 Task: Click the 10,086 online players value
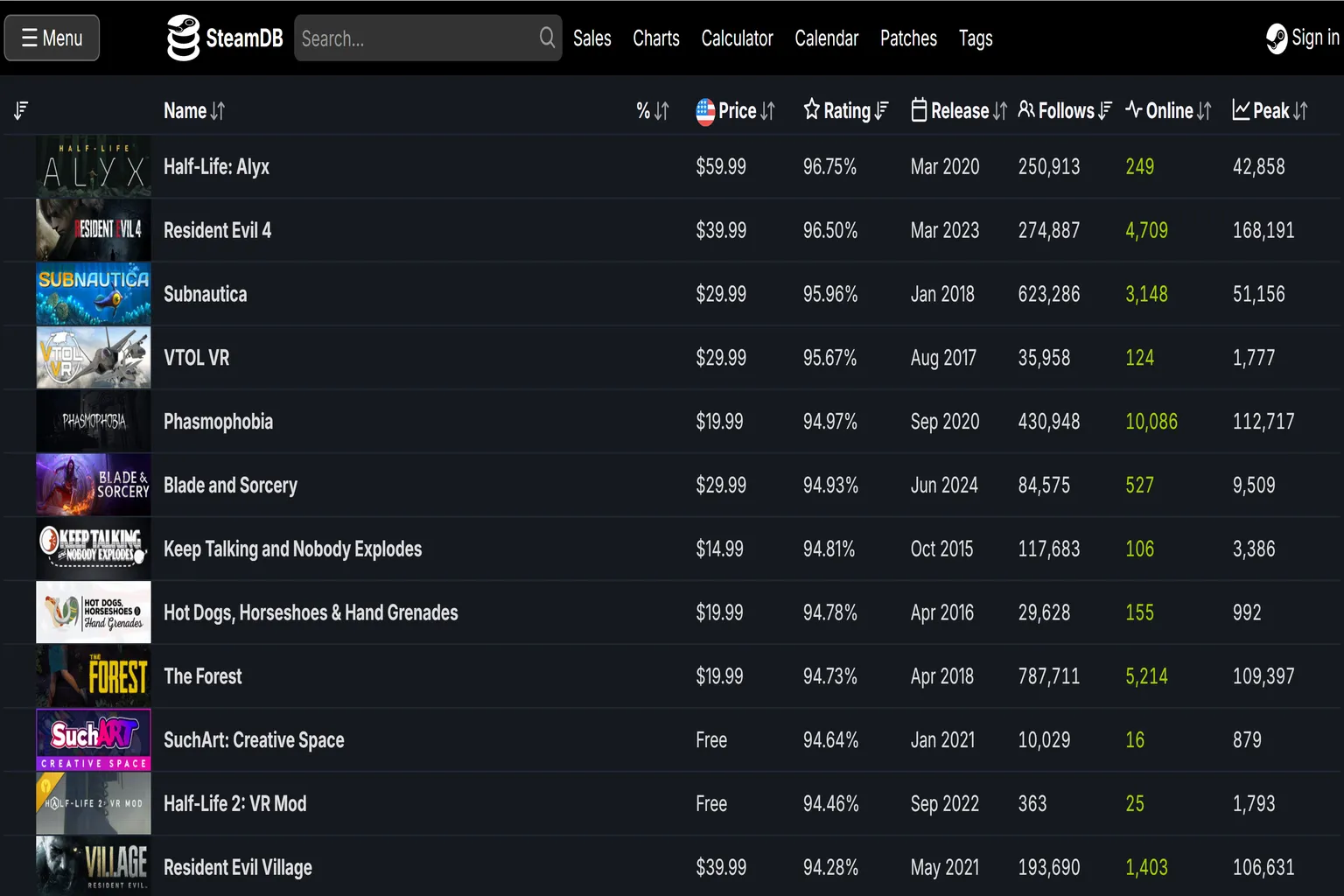tap(1151, 422)
